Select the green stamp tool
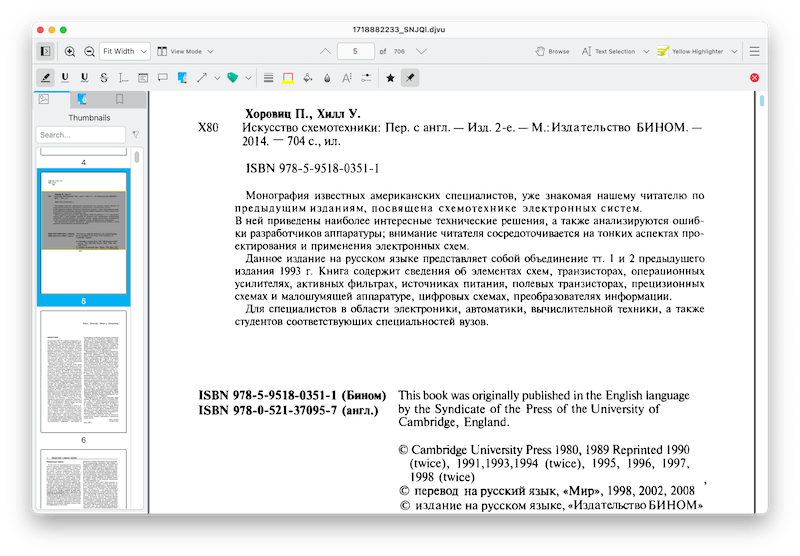The width and height of the screenshot is (800, 556). pos(232,77)
